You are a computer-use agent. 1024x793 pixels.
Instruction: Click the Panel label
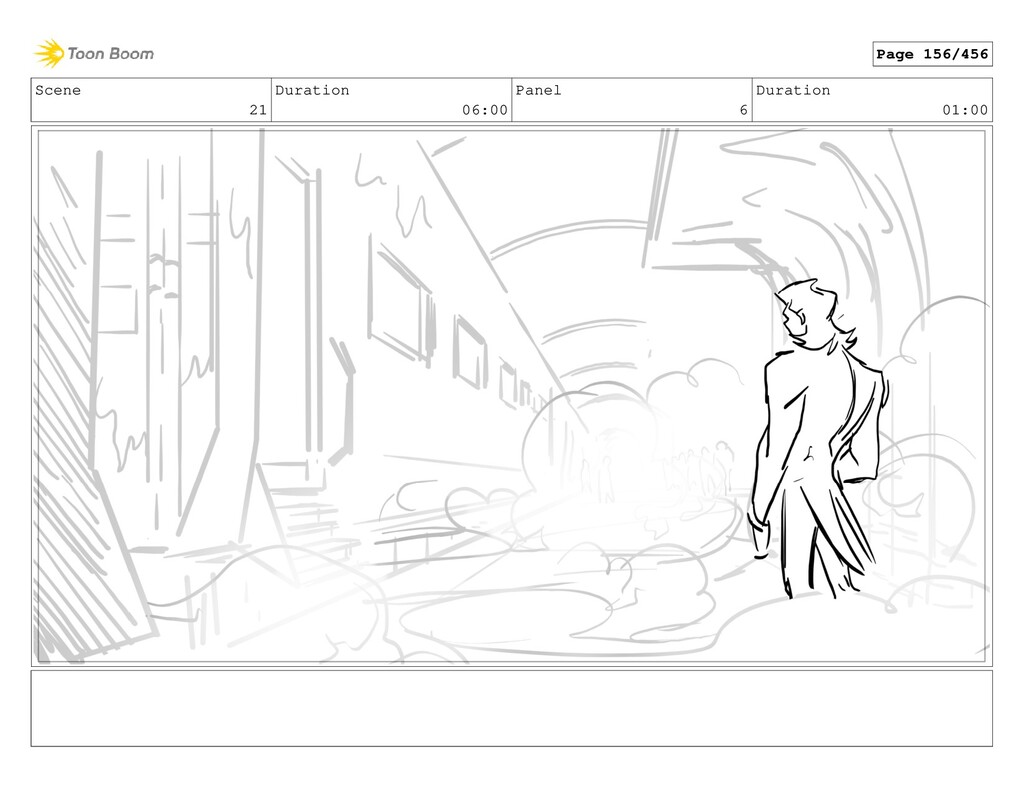538,90
